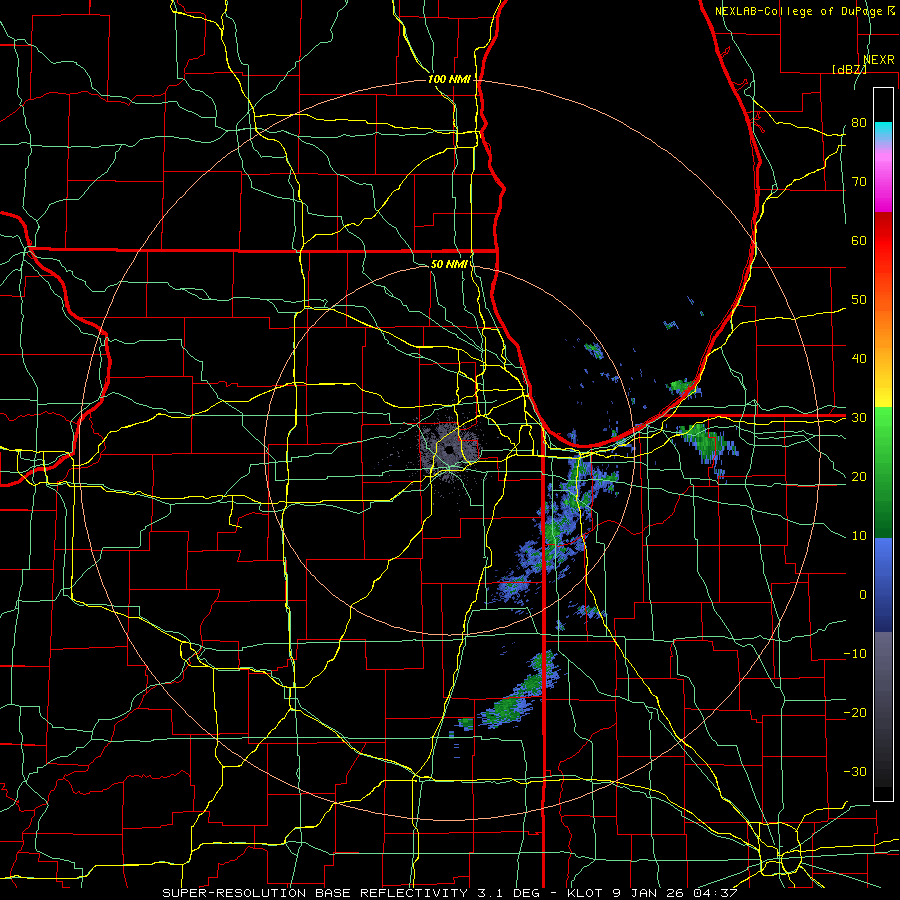Click the 50 NMI range ring label
900x900 pixels.
(x=448, y=264)
